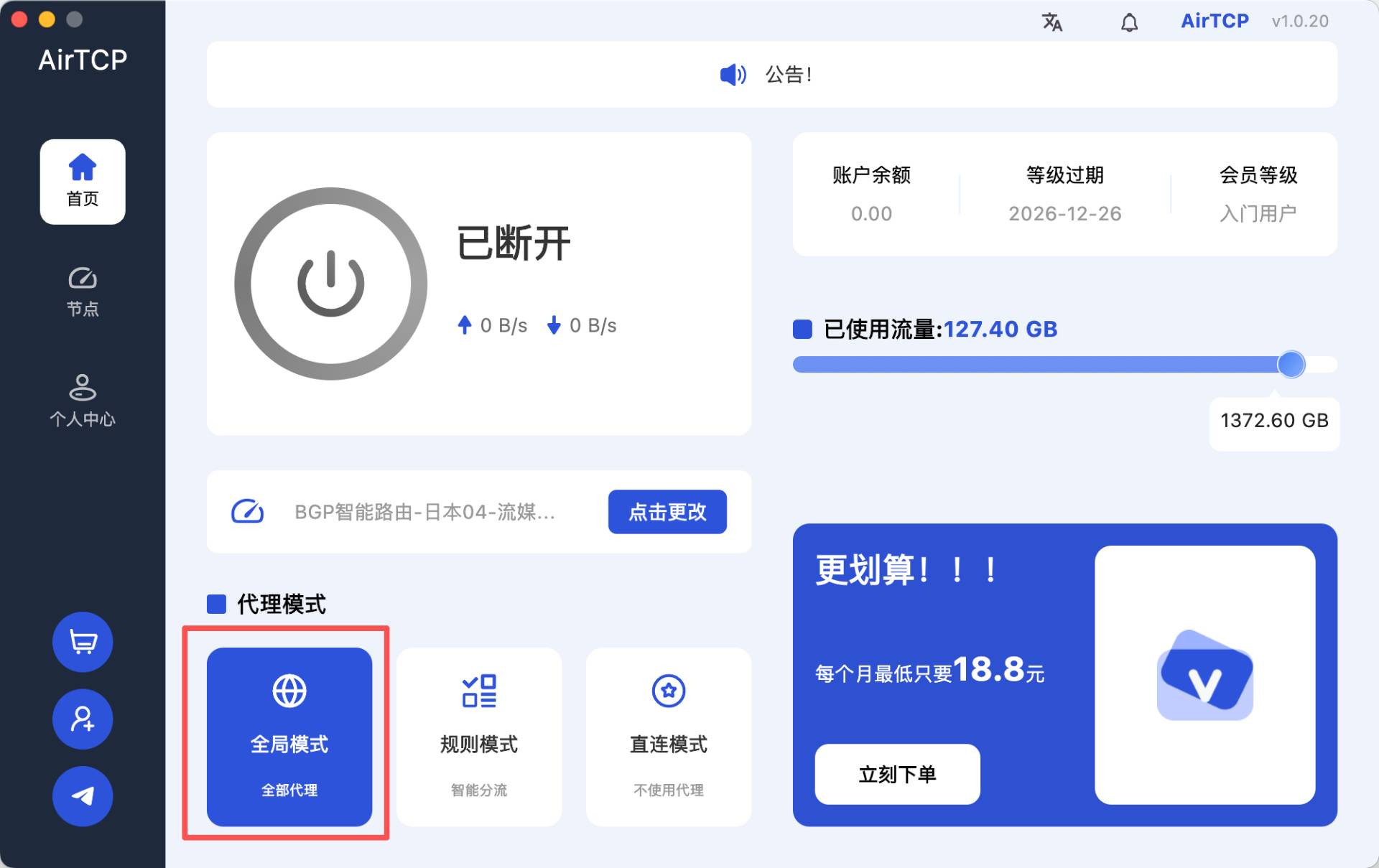
Task: Select 规则模式 rule-based mode
Action: [x=479, y=737]
